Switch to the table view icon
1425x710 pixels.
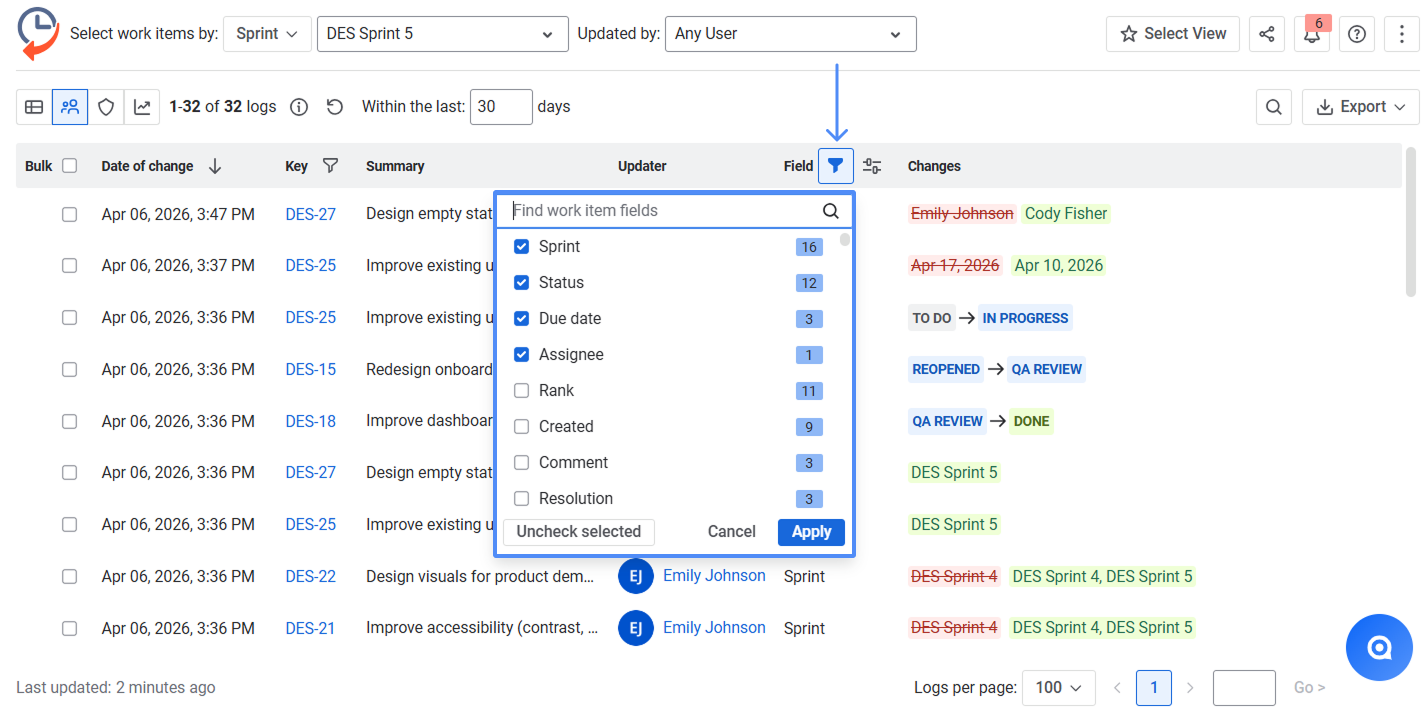click(34, 107)
